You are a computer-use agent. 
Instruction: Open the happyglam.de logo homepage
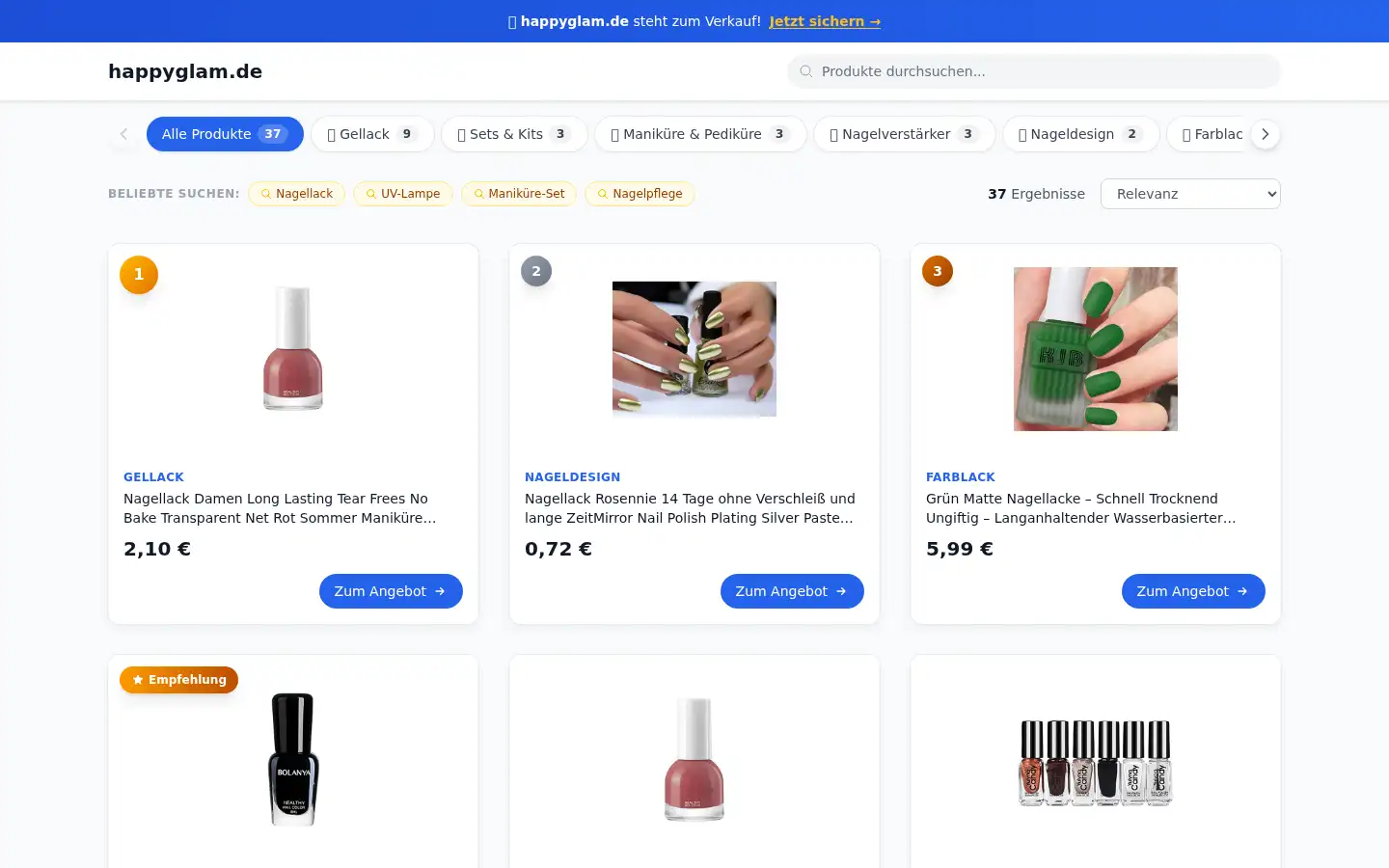tap(185, 71)
